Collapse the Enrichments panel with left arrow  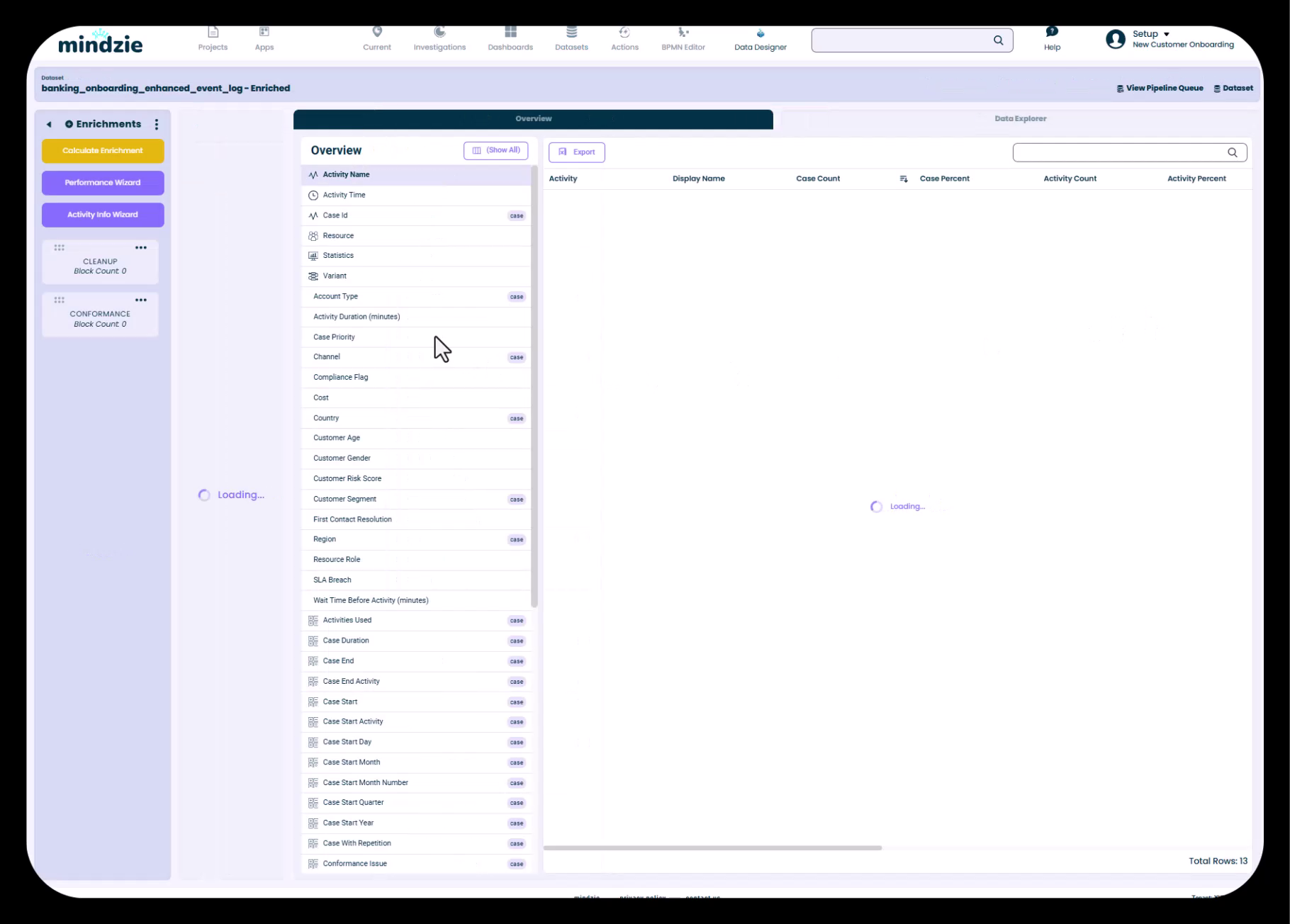point(49,125)
